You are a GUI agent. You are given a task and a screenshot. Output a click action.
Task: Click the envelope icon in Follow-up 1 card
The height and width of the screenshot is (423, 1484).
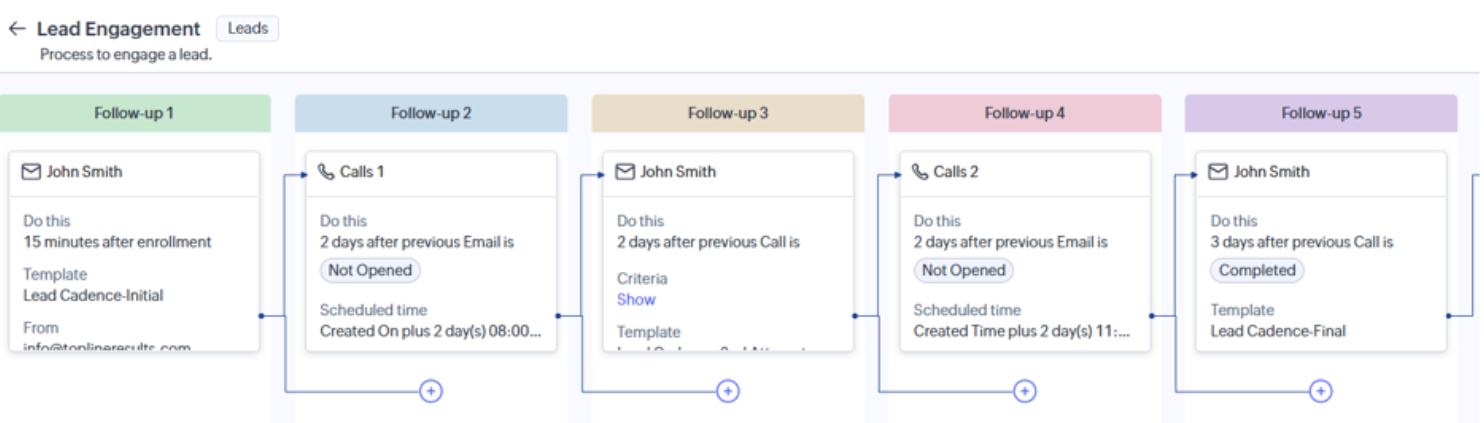[x=31, y=172]
